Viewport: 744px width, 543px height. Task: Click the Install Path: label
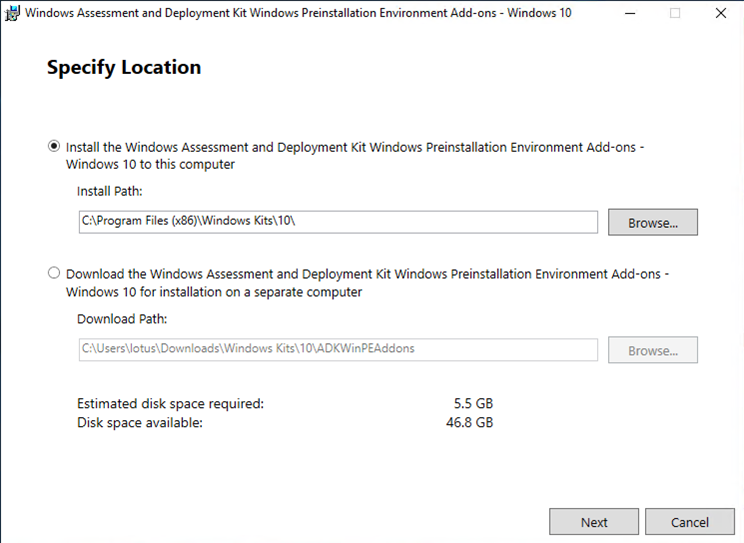pyautogui.click(x=110, y=191)
